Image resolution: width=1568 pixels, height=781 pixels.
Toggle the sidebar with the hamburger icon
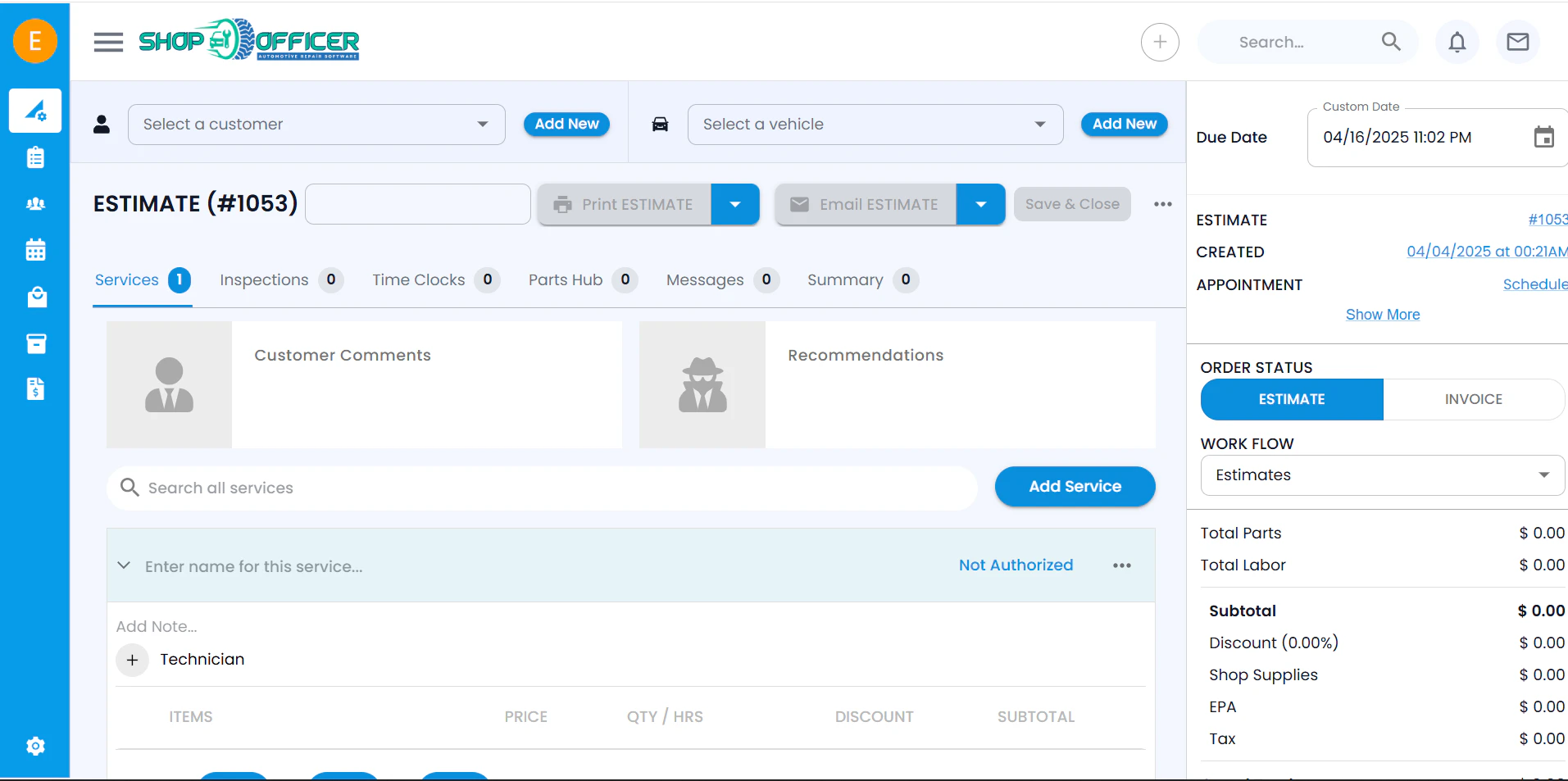pos(107,42)
